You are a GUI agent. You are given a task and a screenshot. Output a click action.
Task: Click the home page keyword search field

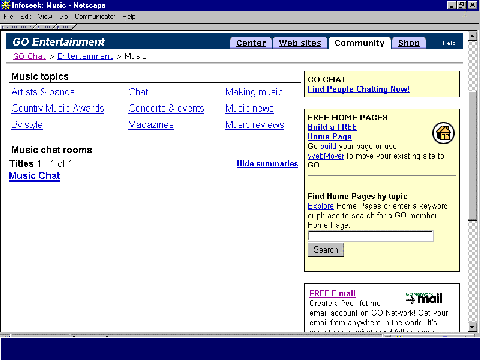(x=371, y=236)
